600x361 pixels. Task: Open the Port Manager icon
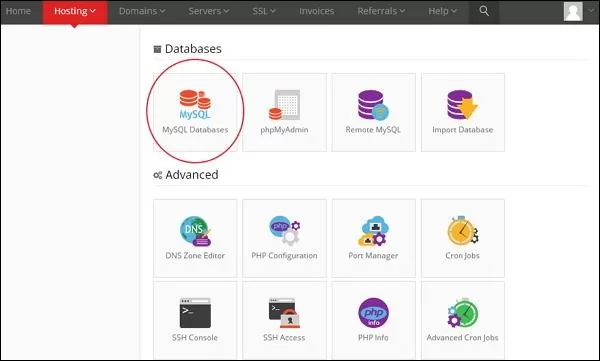pyautogui.click(x=373, y=230)
